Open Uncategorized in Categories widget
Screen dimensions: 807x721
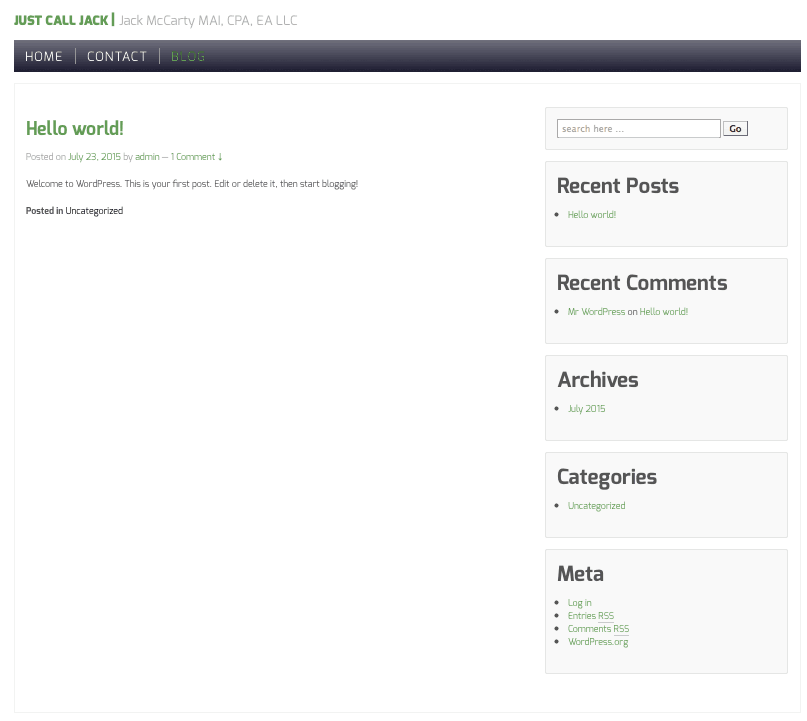tap(596, 506)
